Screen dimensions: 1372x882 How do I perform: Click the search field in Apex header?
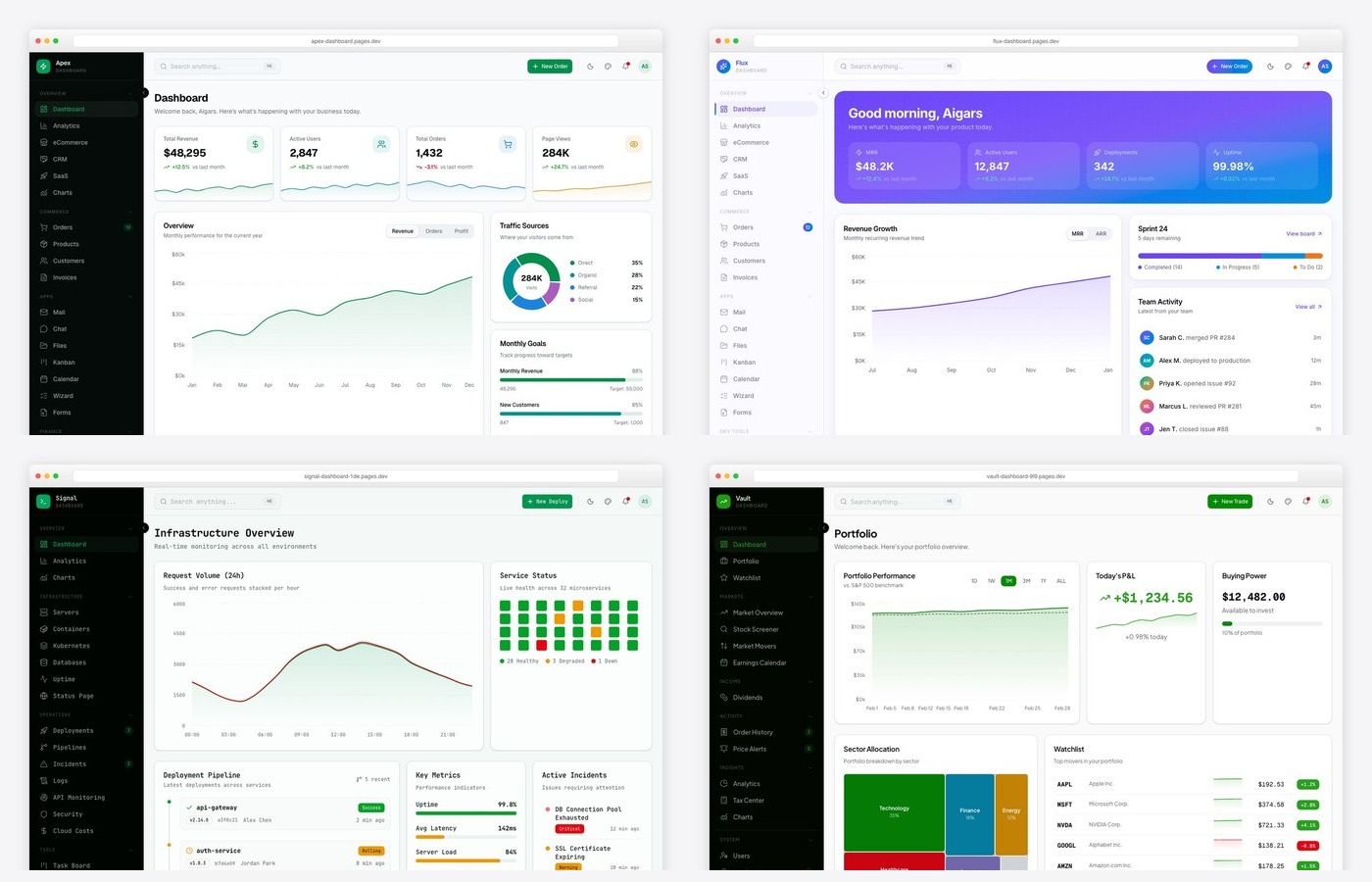click(x=216, y=66)
